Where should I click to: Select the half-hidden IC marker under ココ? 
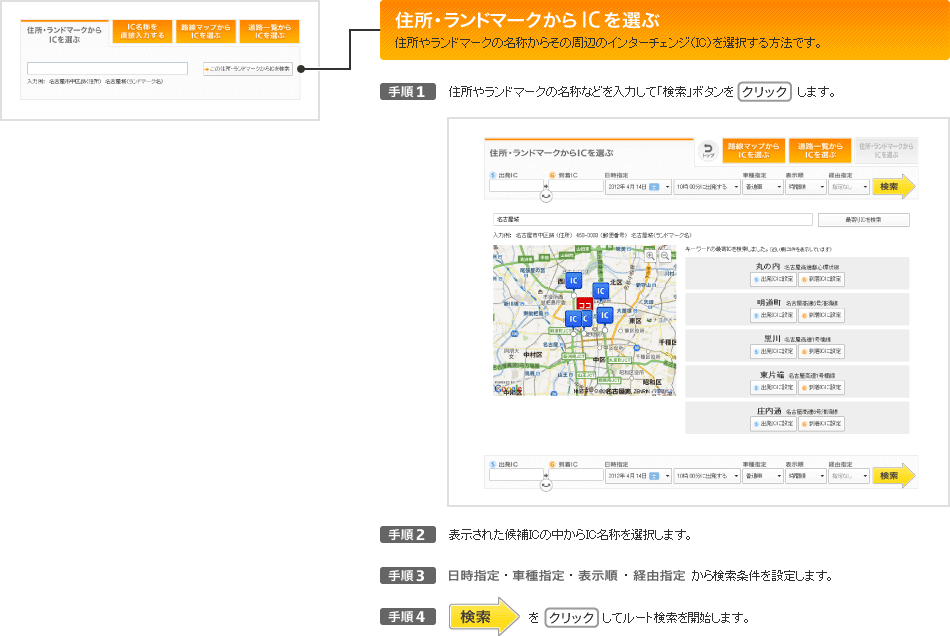click(x=586, y=319)
